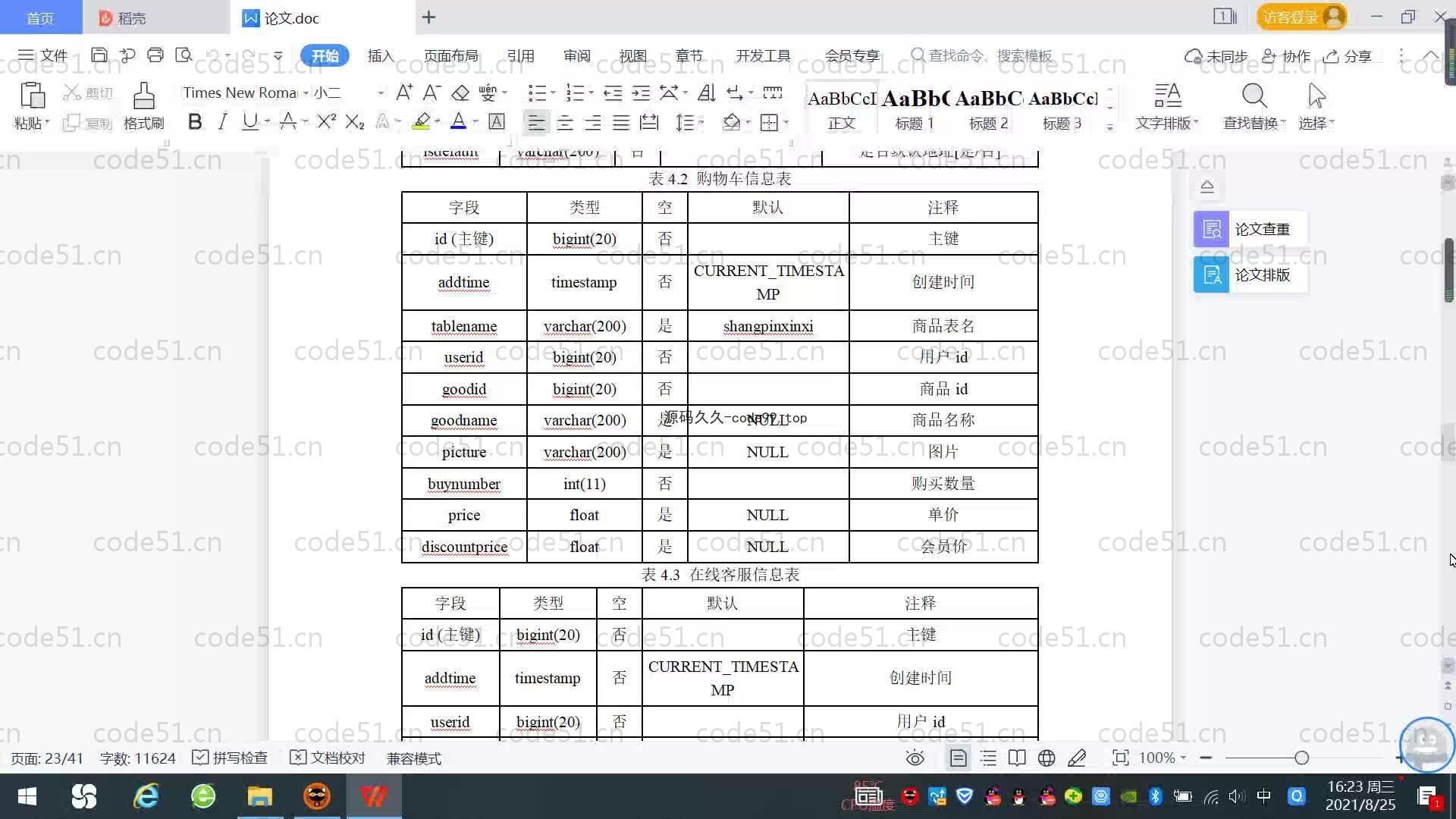The height and width of the screenshot is (819, 1456).
Task: Click the Paste clipboard icon
Action: pos(32,96)
